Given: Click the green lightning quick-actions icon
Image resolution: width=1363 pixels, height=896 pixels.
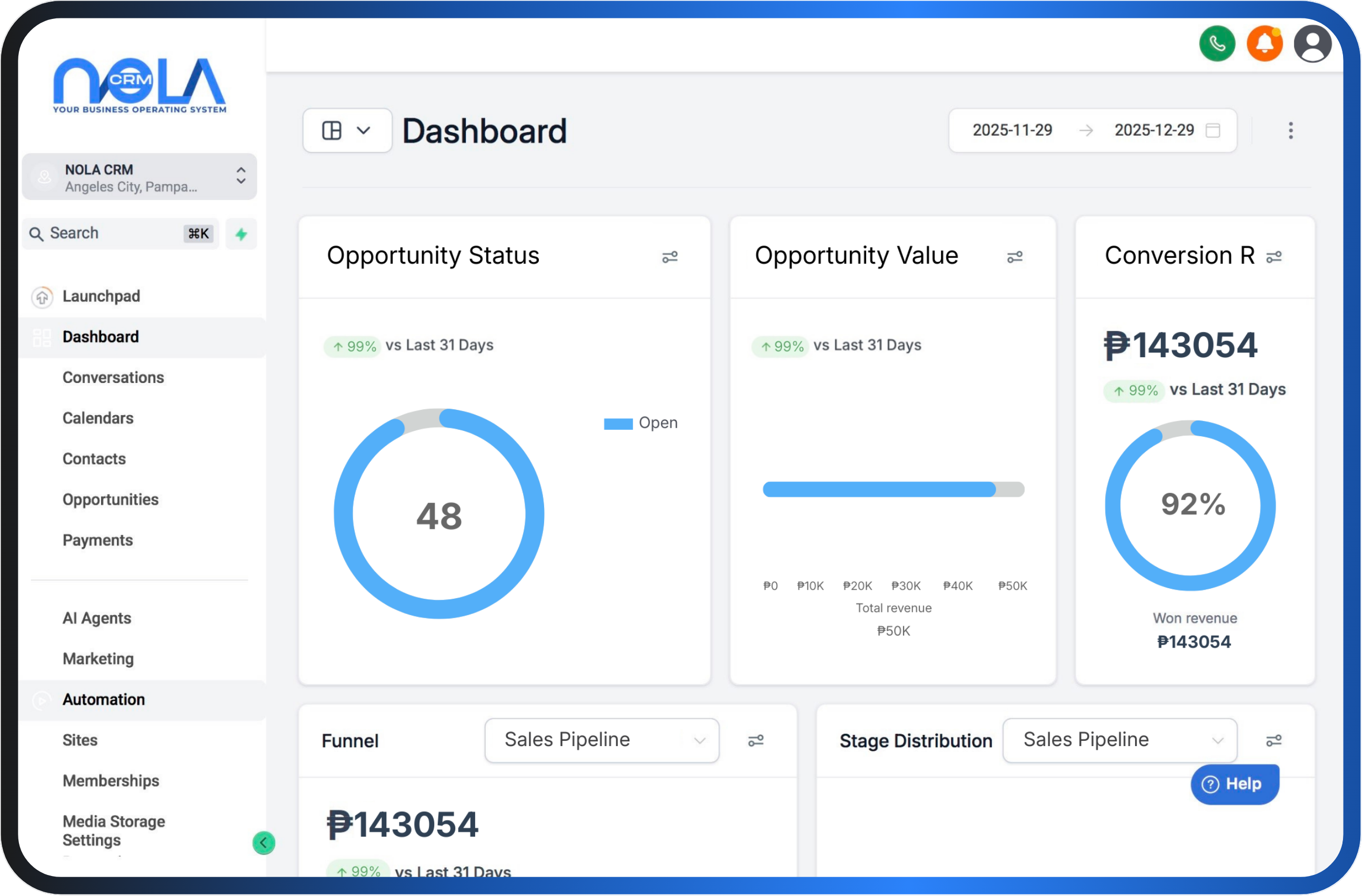Looking at the screenshot, I should coord(241,234).
